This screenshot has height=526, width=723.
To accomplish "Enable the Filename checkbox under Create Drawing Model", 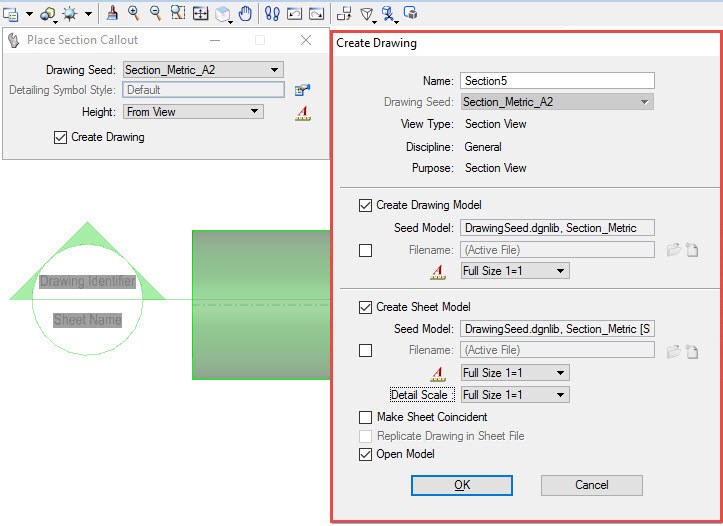I will point(365,250).
